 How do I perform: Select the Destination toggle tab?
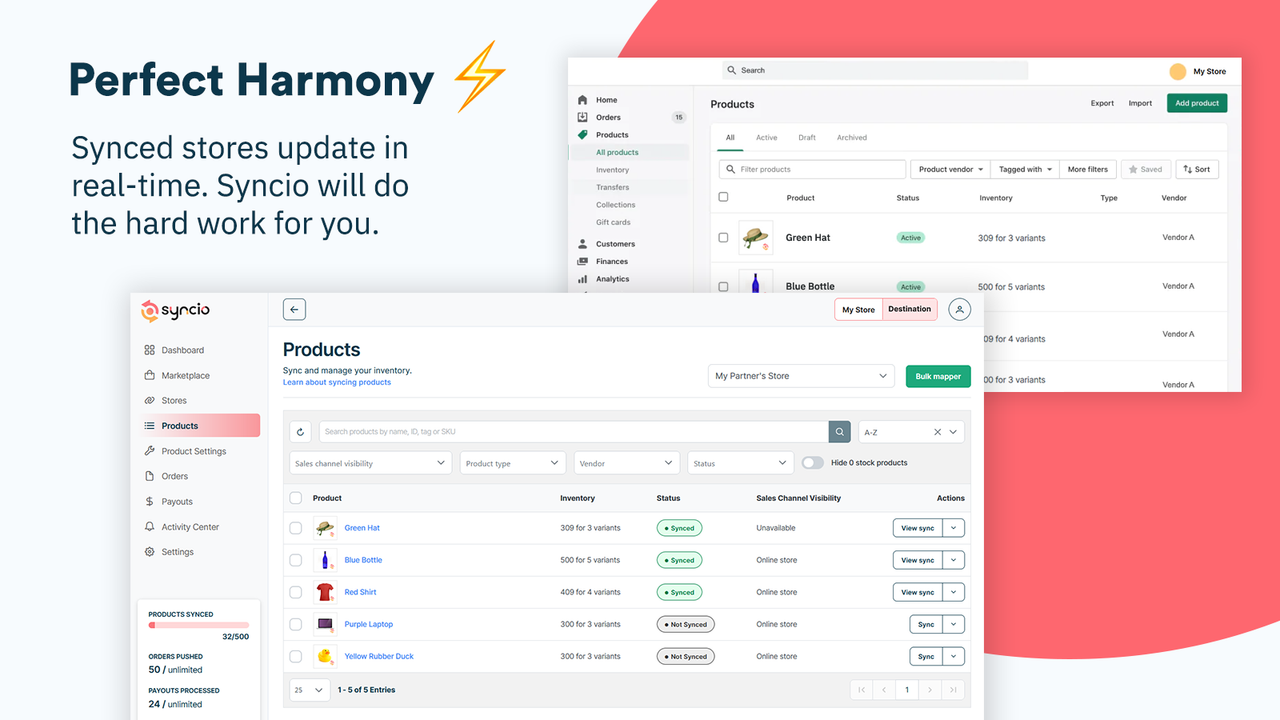[x=910, y=310]
